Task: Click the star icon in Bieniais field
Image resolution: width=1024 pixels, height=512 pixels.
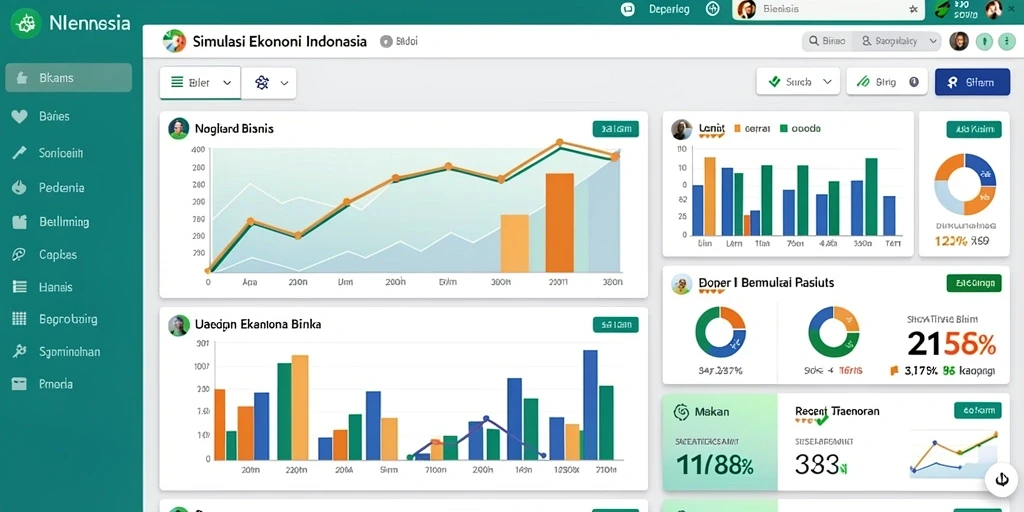Action: click(913, 10)
